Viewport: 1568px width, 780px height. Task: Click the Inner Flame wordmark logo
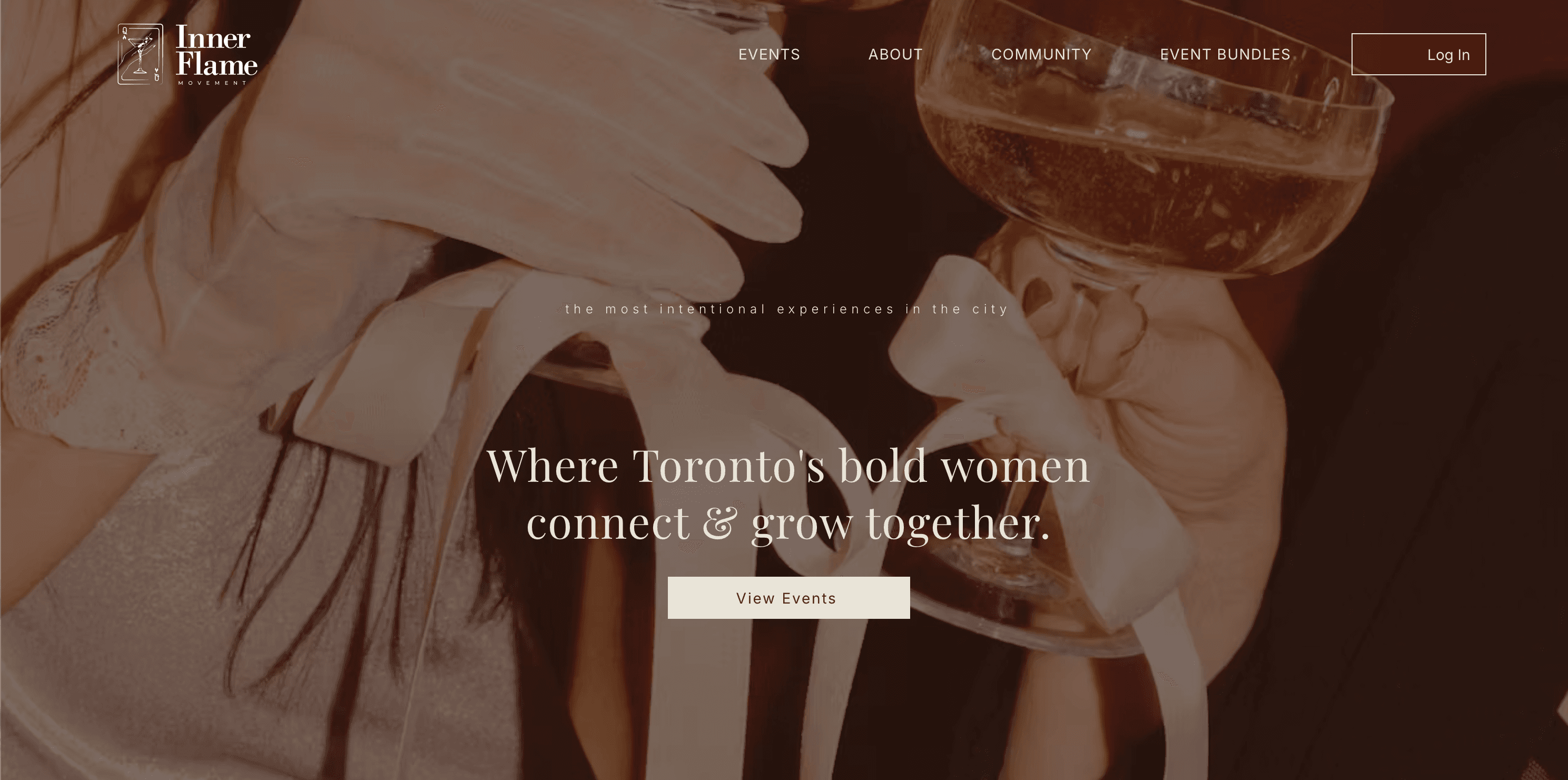(x=216, y=55)
